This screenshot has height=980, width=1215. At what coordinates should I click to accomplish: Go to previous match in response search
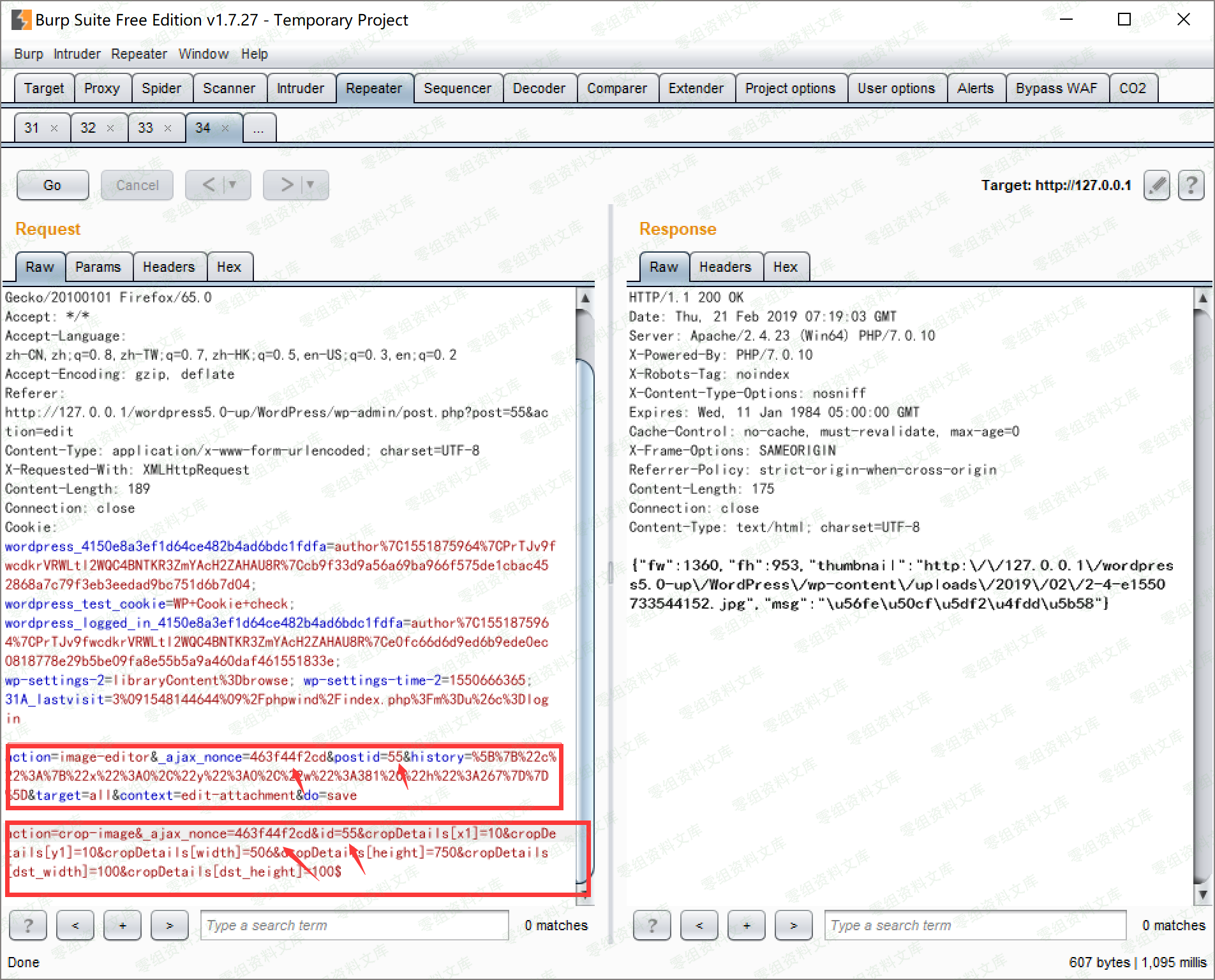[699, 925]
